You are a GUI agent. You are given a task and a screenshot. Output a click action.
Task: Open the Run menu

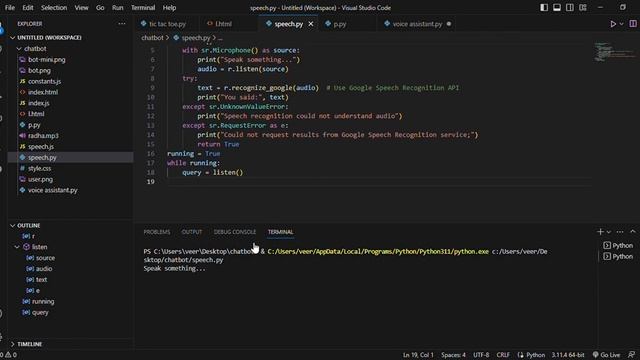click(x=118, y=8)
